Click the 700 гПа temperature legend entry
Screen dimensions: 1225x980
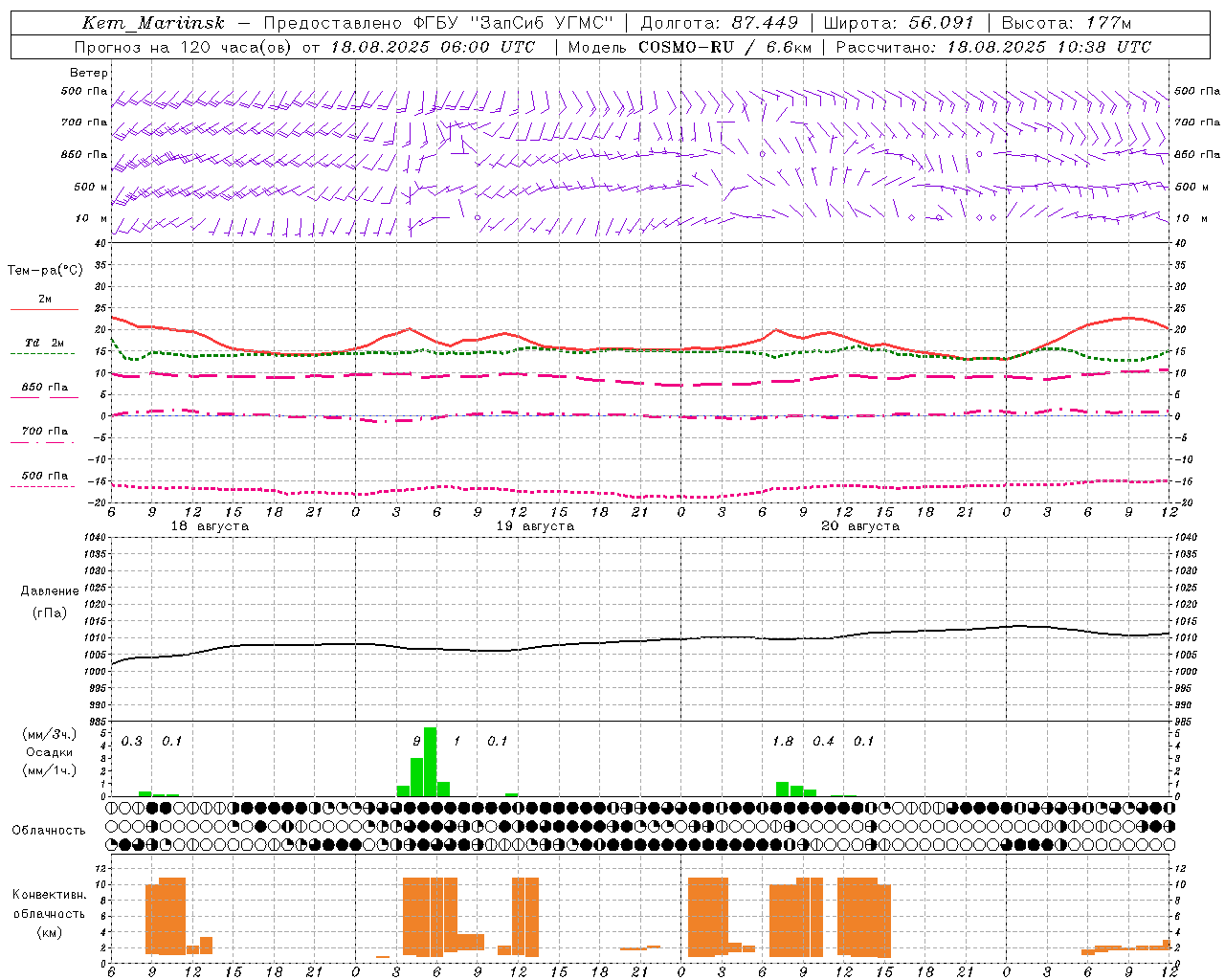(x=44, y=432)
